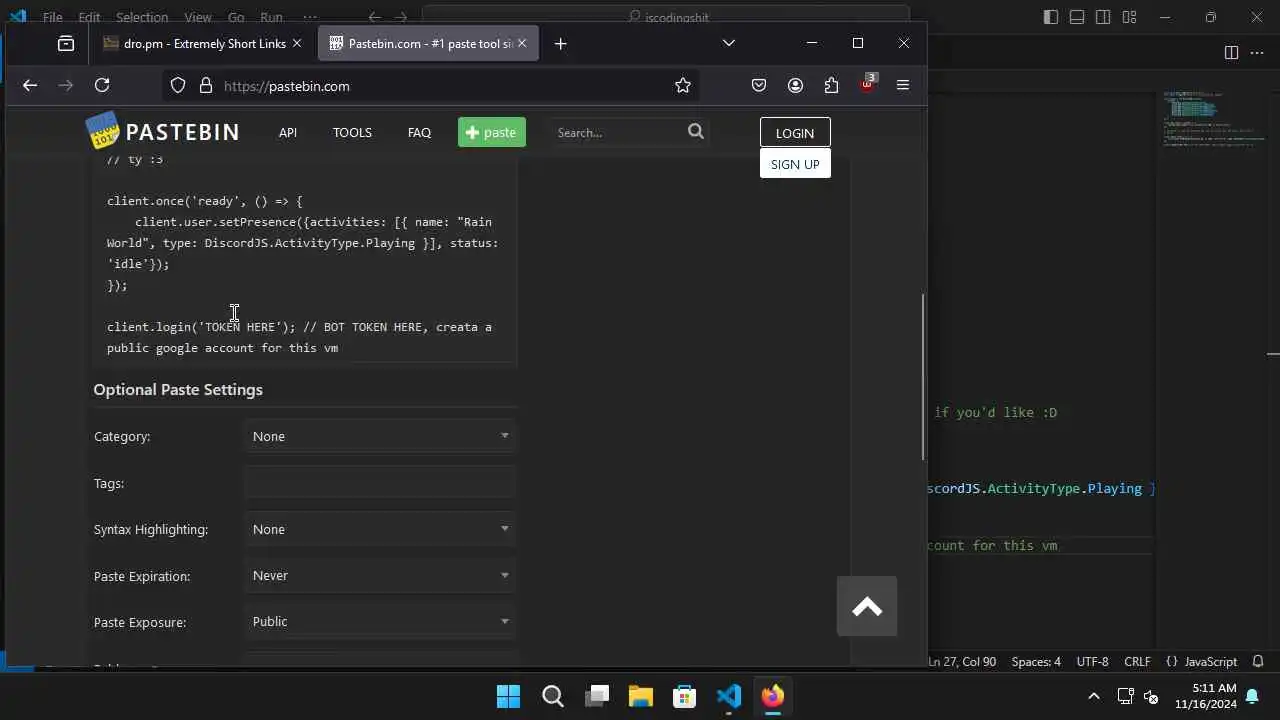
Task: Click the LOGIN button
Action: tap(795, 133)
